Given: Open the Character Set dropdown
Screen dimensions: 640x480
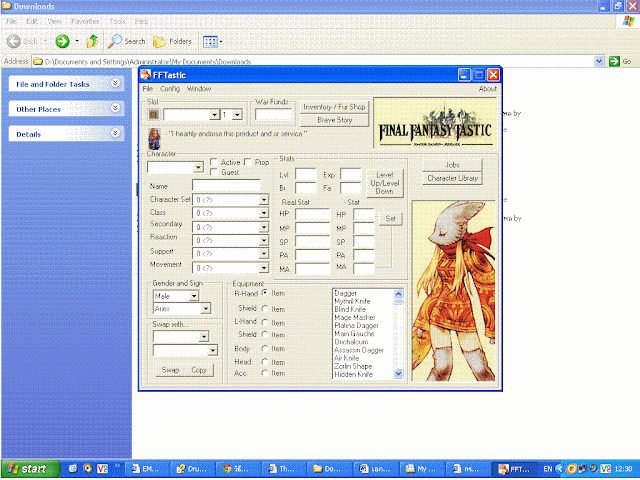Looking at the screenshot, I should (264, 200).
